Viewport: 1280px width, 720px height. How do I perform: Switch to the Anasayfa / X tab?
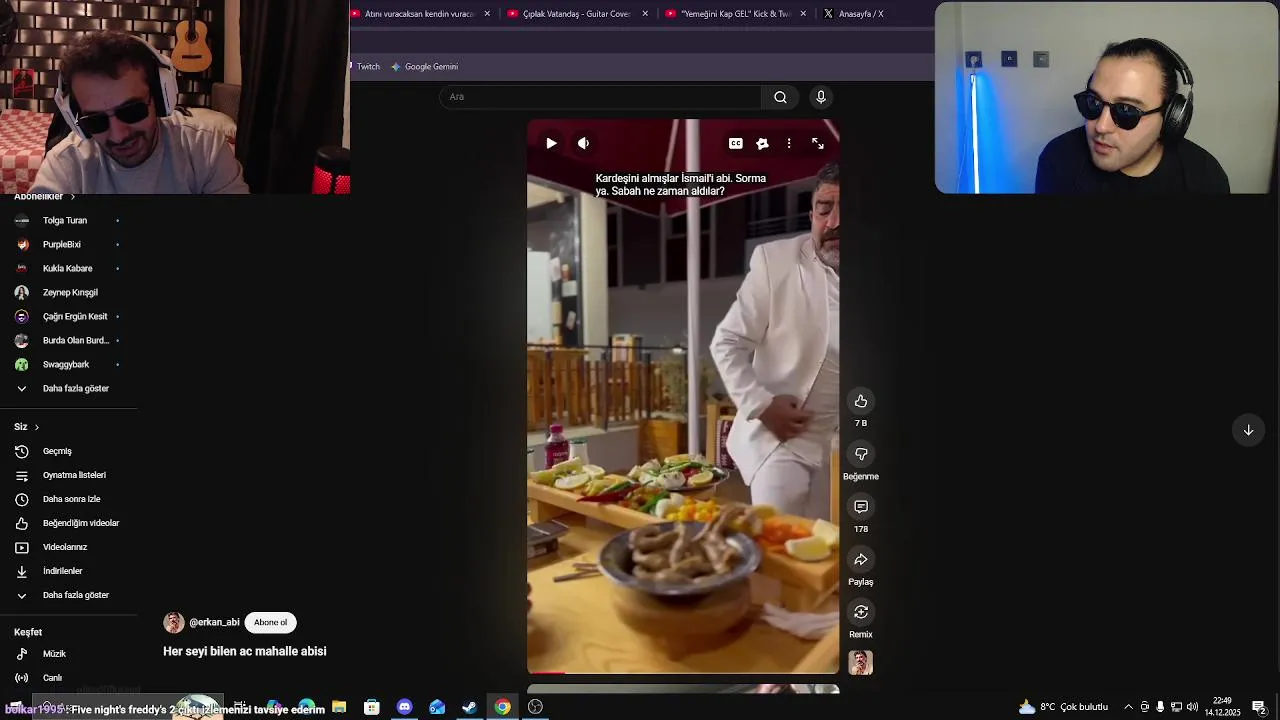[x=861, y=14]
